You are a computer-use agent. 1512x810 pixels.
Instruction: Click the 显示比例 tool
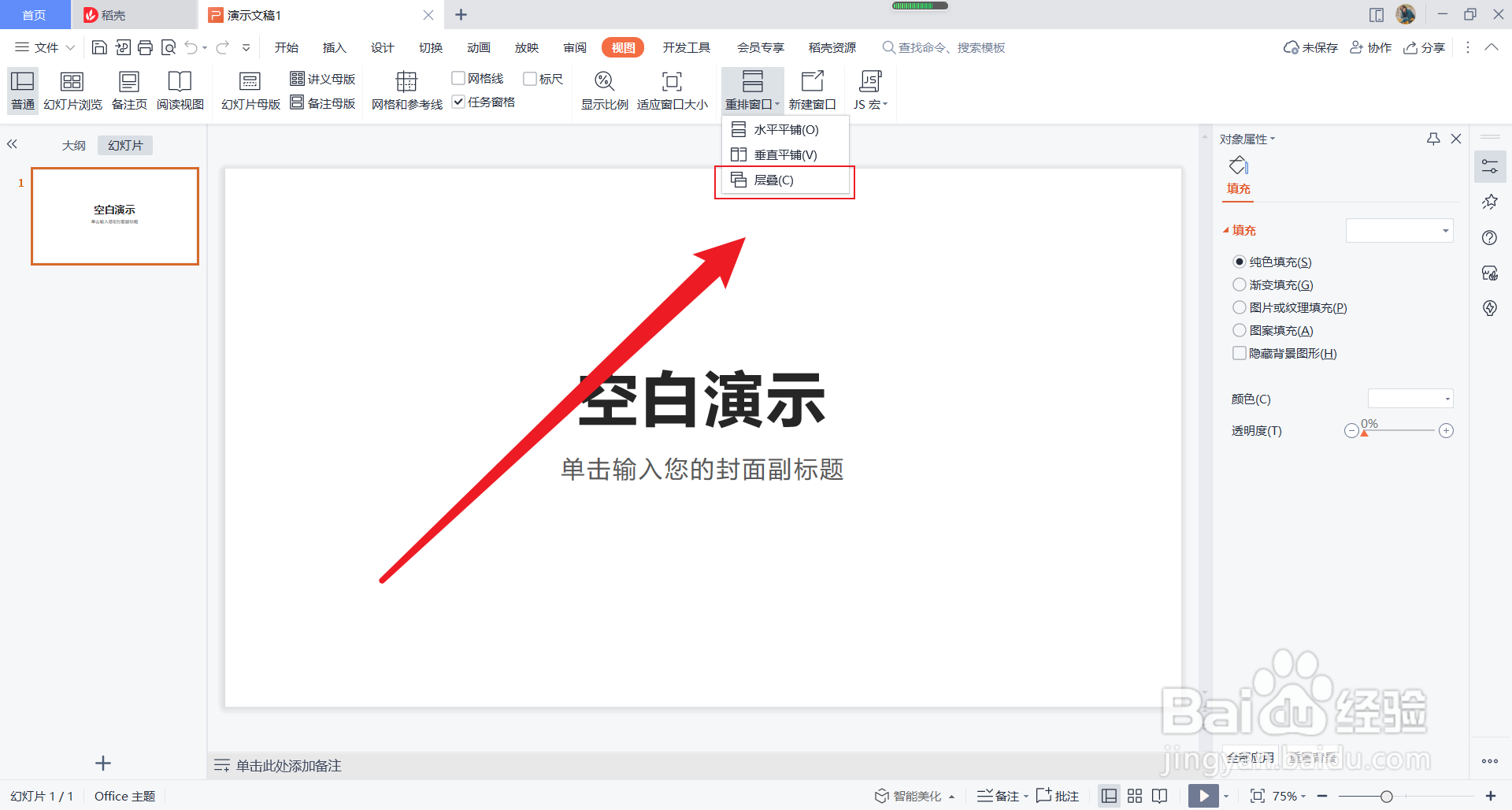[604, 89]
